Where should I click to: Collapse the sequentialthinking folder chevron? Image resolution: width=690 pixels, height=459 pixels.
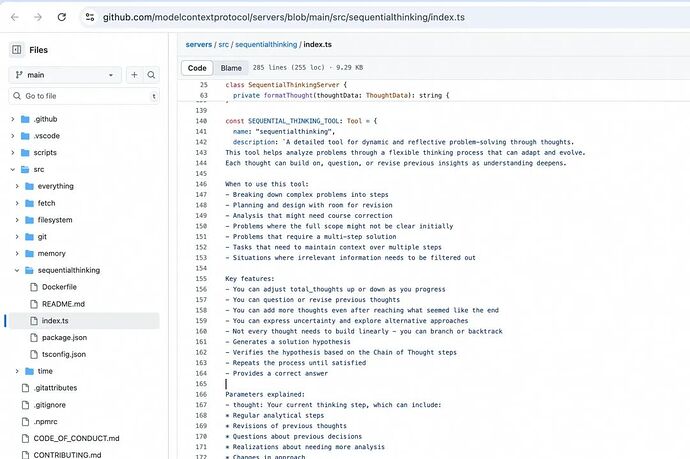[x=16, y=270]
